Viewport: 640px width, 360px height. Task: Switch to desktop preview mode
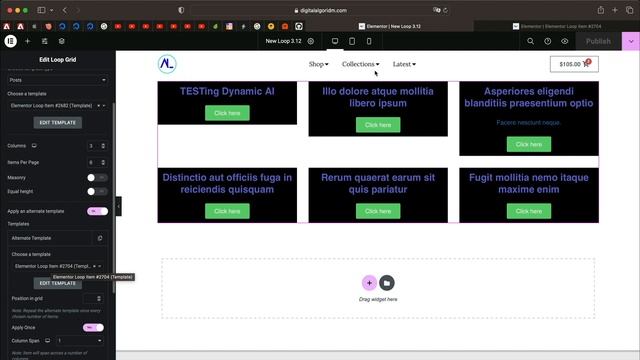coord(335,41)
